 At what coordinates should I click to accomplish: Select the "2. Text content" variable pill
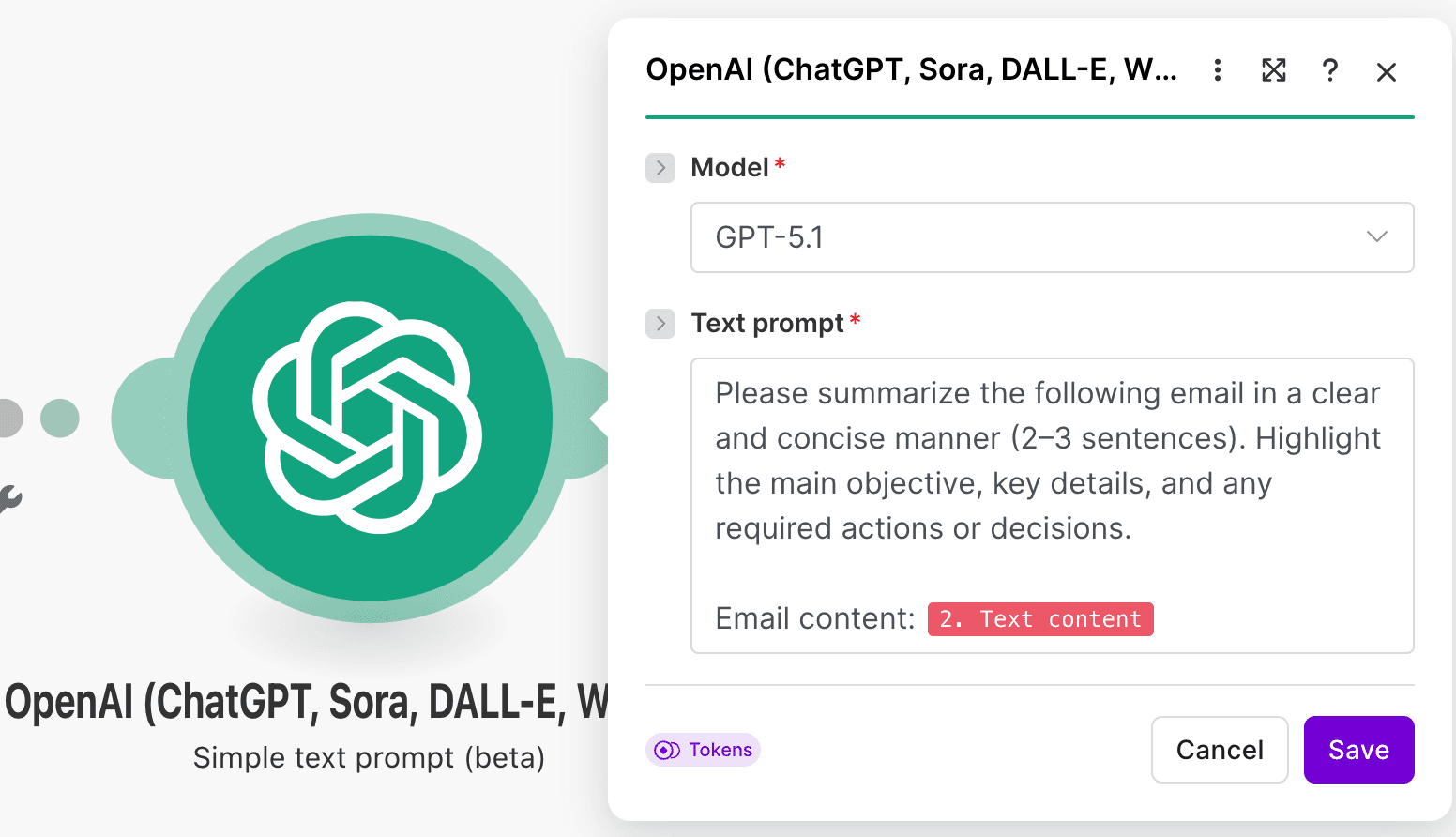[x=1039, y=618]
